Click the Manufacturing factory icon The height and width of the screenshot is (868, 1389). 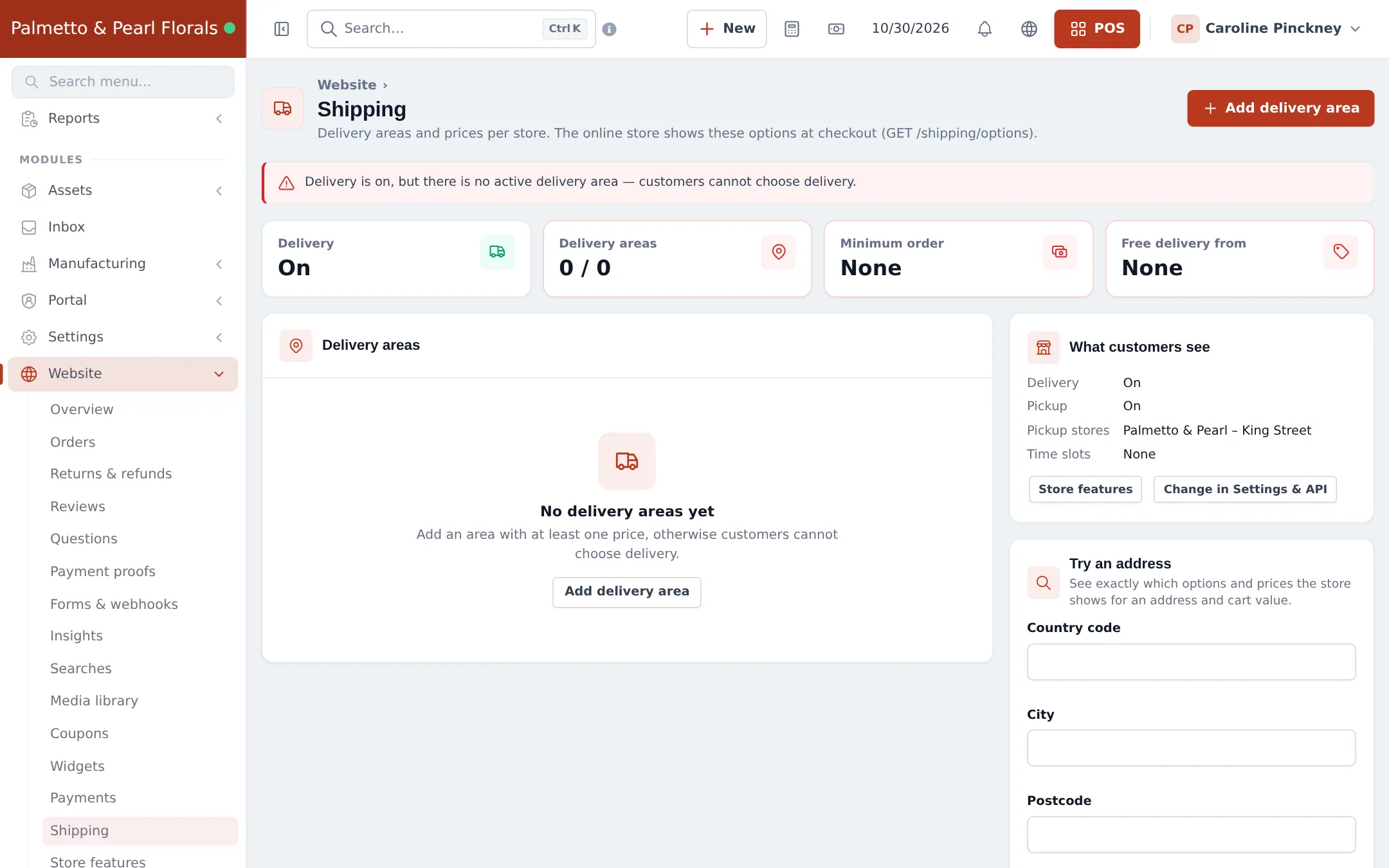coord(29,264)
